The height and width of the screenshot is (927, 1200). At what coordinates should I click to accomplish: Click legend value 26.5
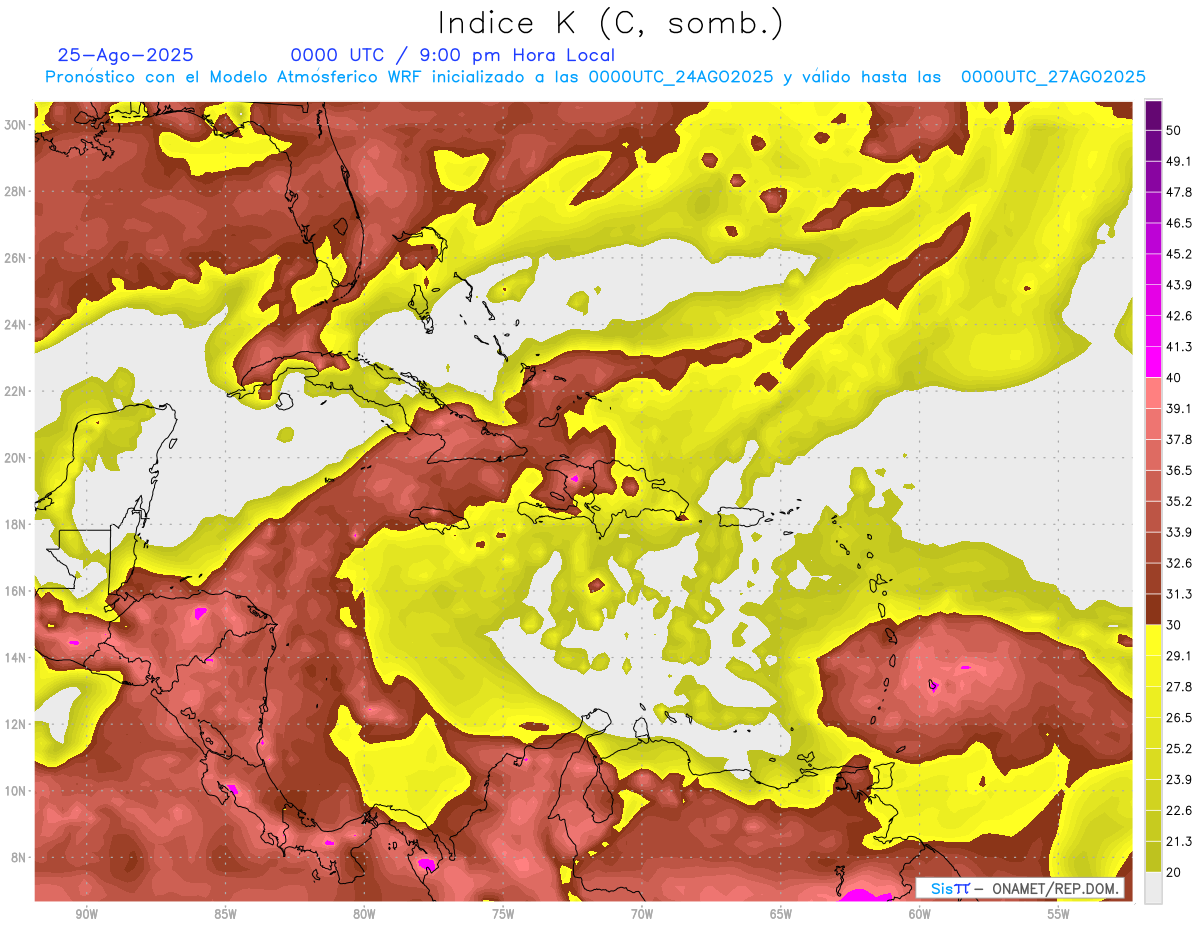[1179, 717]
